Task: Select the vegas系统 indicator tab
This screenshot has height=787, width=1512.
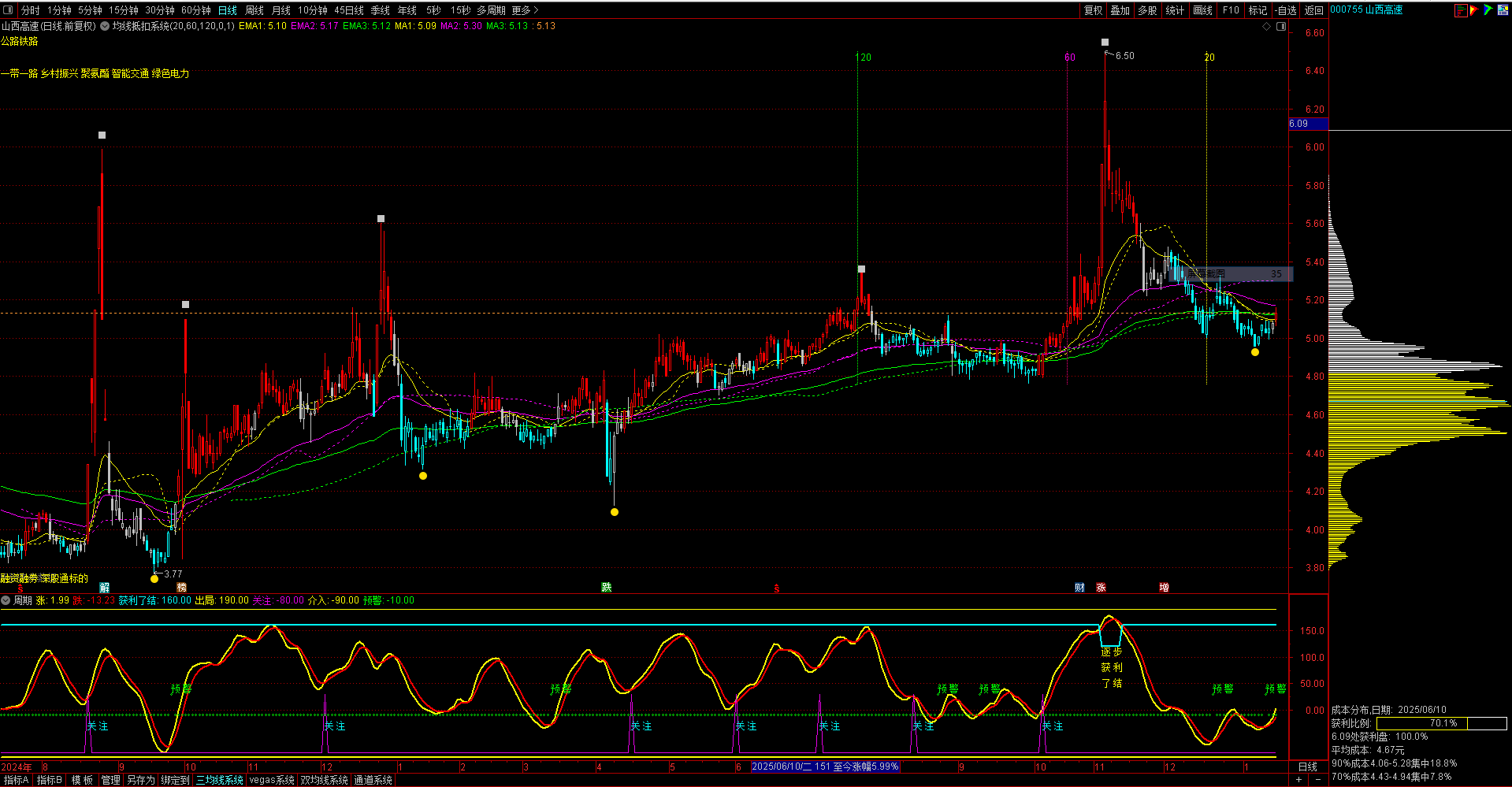Action: (x=272, y=780)
